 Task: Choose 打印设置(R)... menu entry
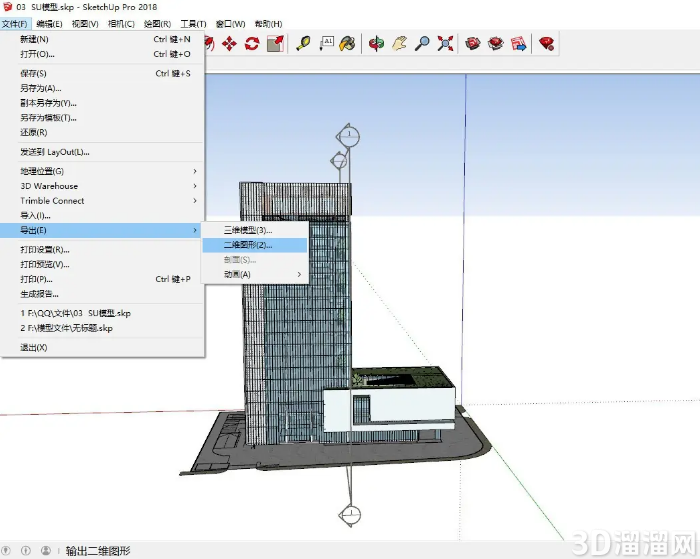[102, 250]
